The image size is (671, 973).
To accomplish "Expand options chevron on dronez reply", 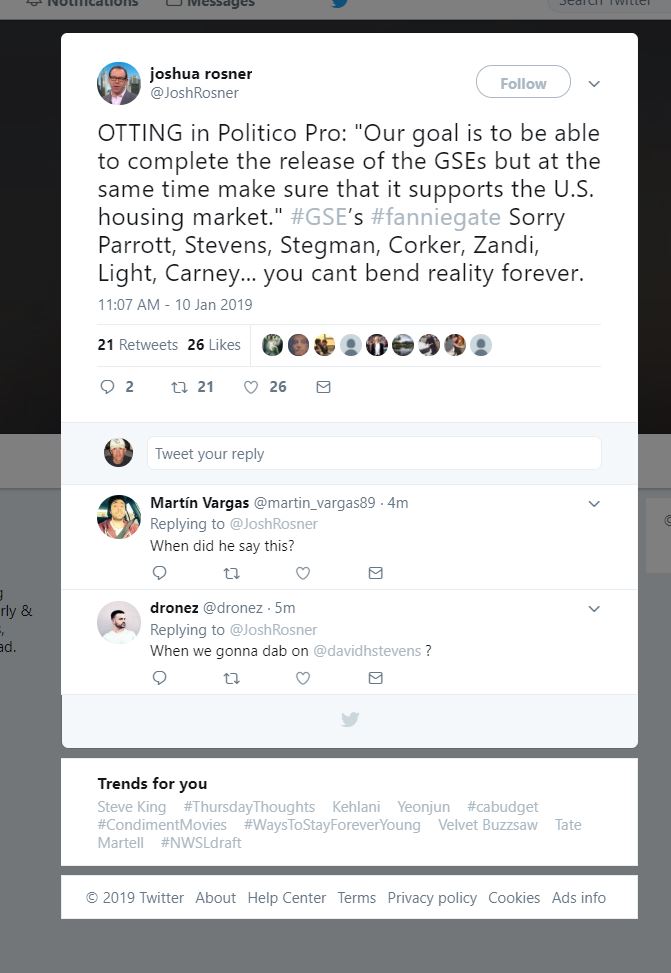I will (594, 608).
